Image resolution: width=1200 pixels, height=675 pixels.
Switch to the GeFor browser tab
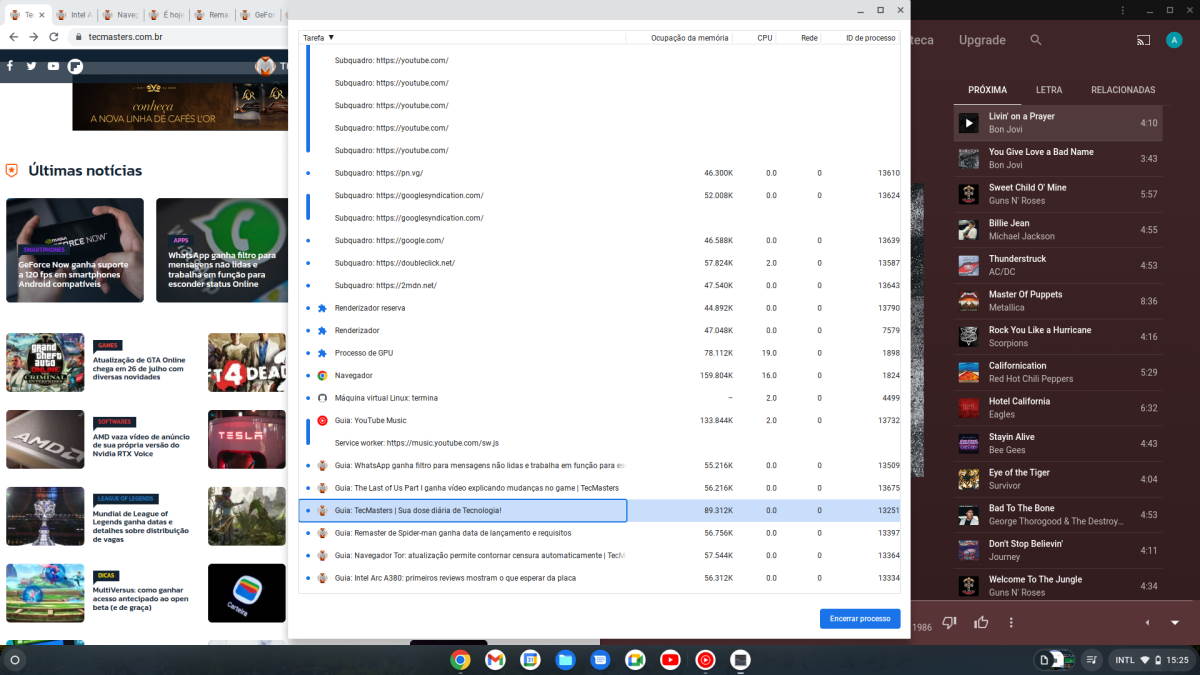[258, 15]
